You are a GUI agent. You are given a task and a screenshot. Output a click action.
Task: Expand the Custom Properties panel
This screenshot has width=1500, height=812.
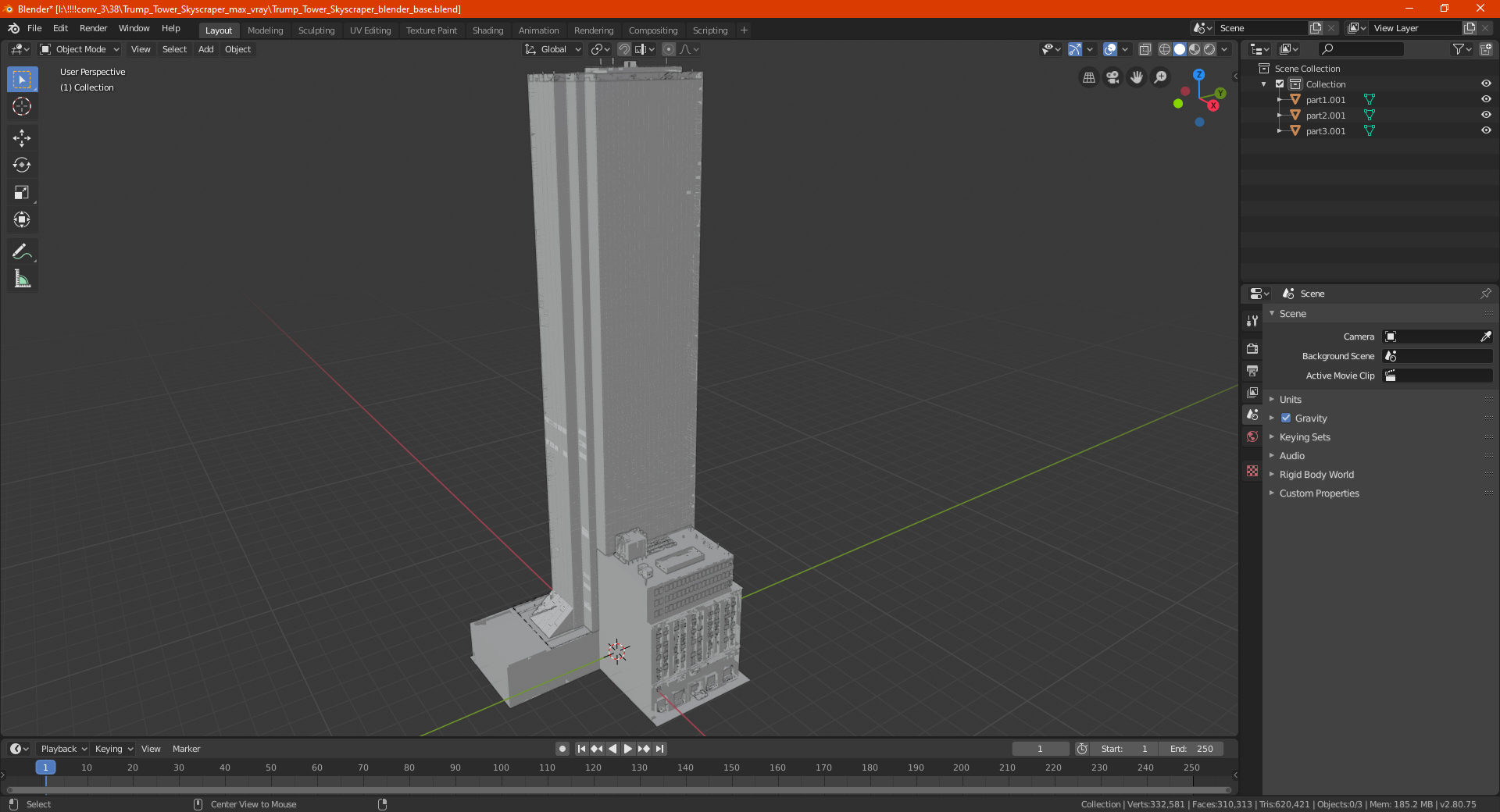[x=1319, y=493]
